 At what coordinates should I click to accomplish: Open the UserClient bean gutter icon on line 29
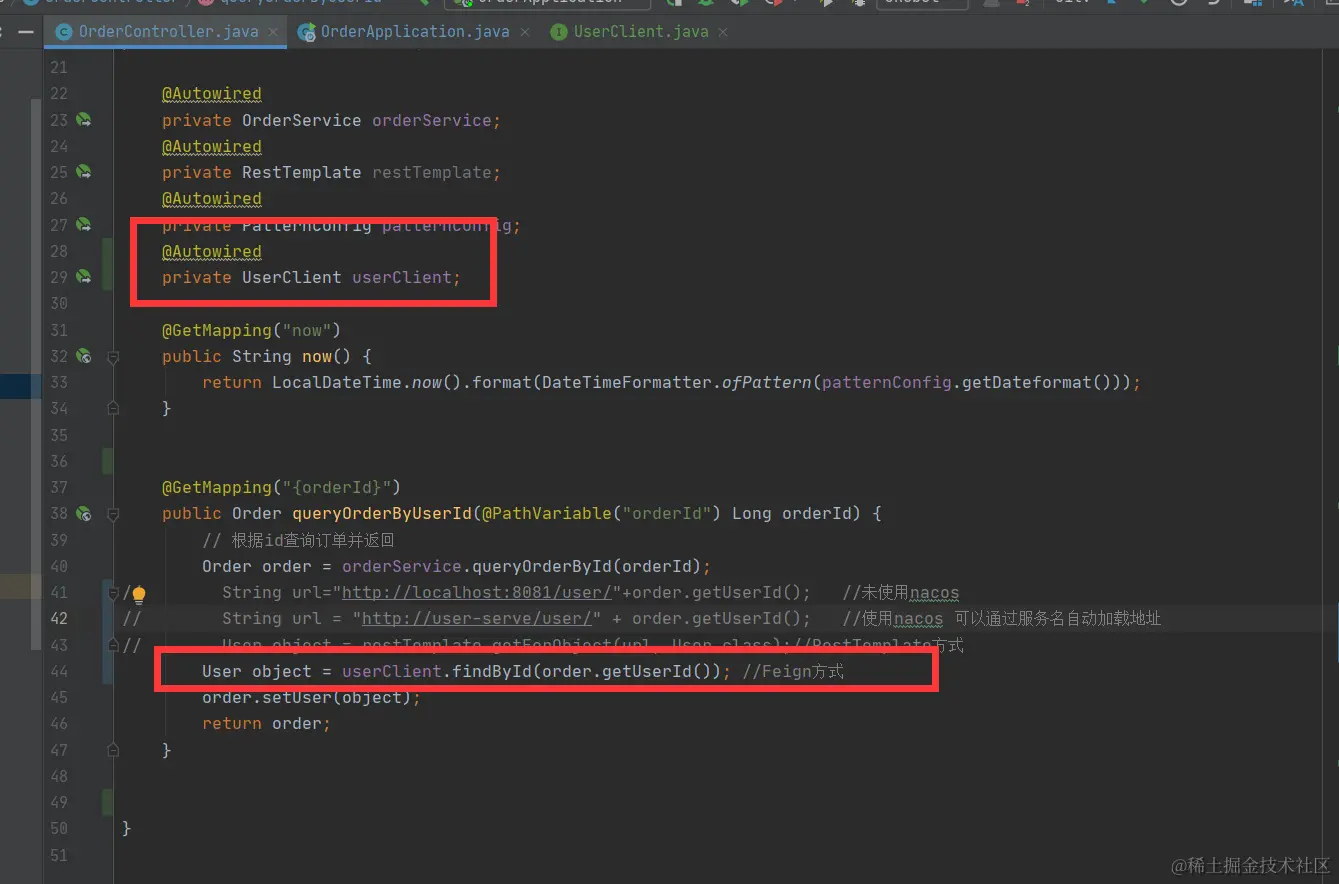[x=84, y=277]
